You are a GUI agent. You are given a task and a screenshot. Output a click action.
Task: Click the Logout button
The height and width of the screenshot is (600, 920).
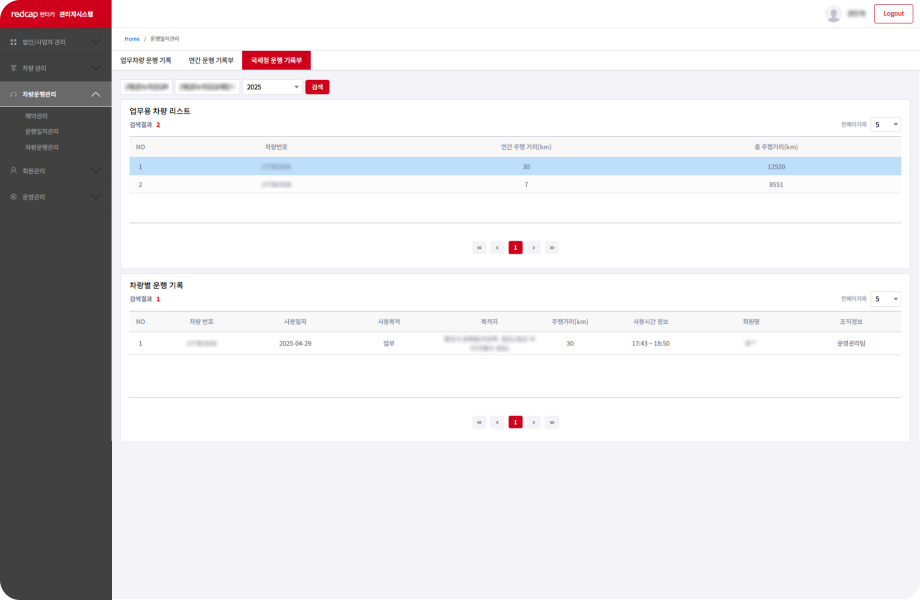coord(893,14)
